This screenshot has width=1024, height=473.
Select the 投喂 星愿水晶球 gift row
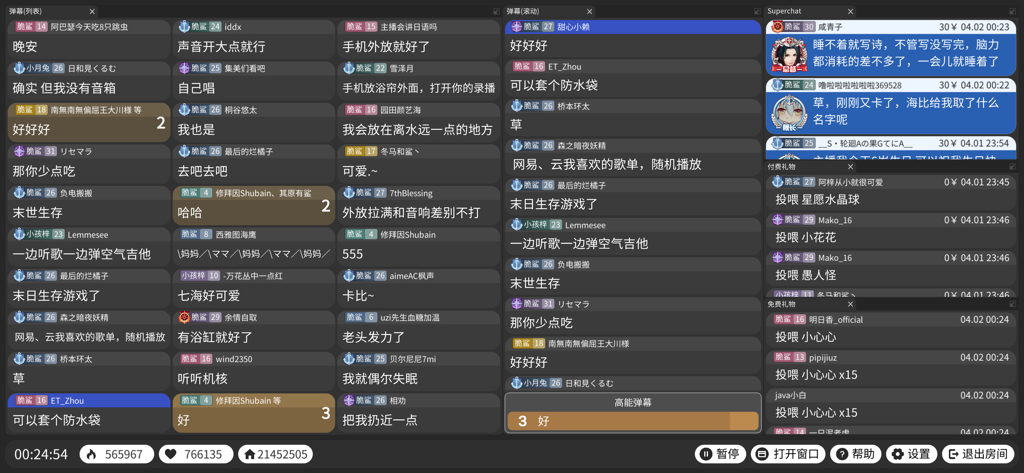[x=891, y=191]
